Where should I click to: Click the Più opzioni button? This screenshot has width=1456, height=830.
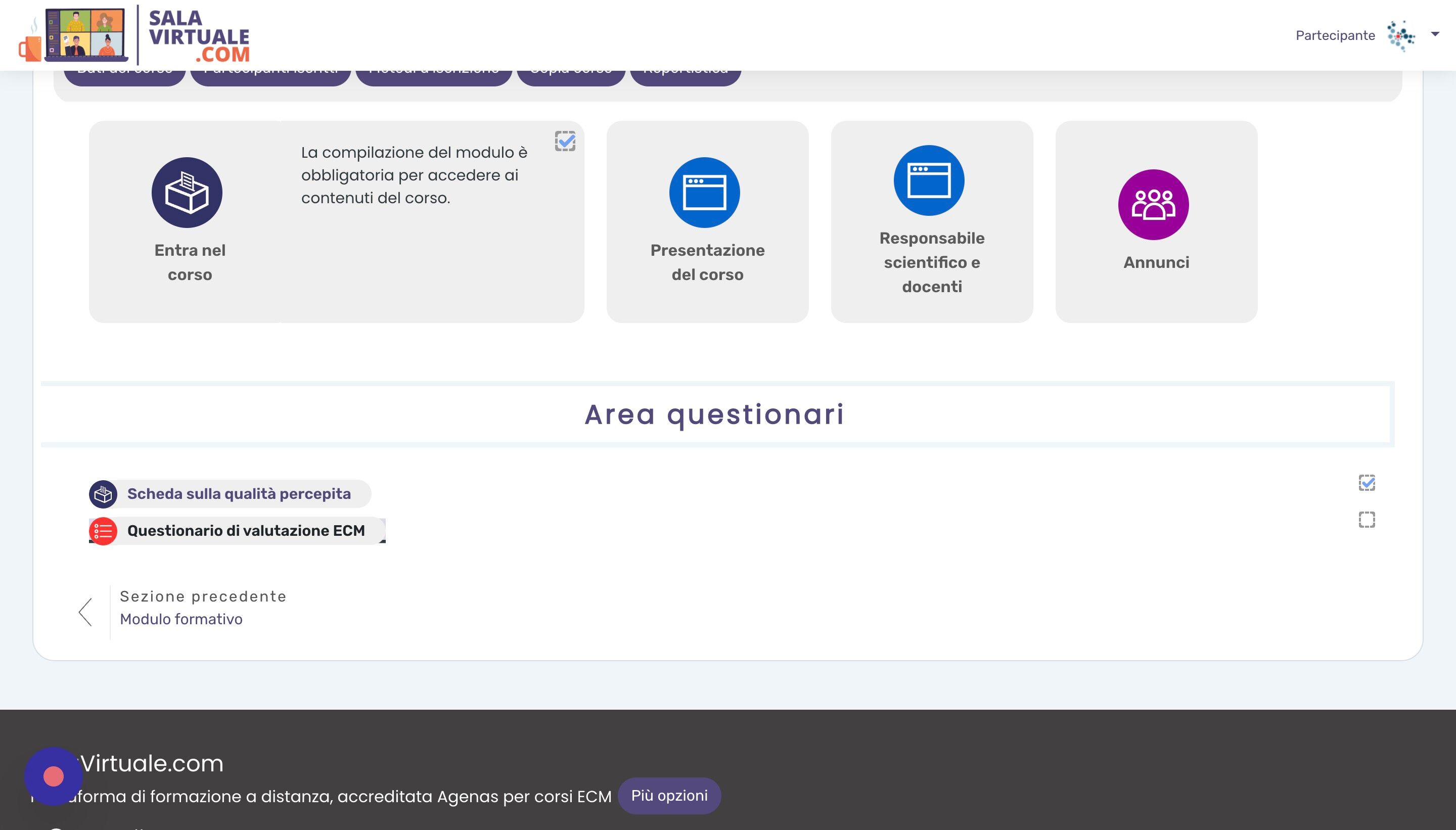click(x=669, y=796)
